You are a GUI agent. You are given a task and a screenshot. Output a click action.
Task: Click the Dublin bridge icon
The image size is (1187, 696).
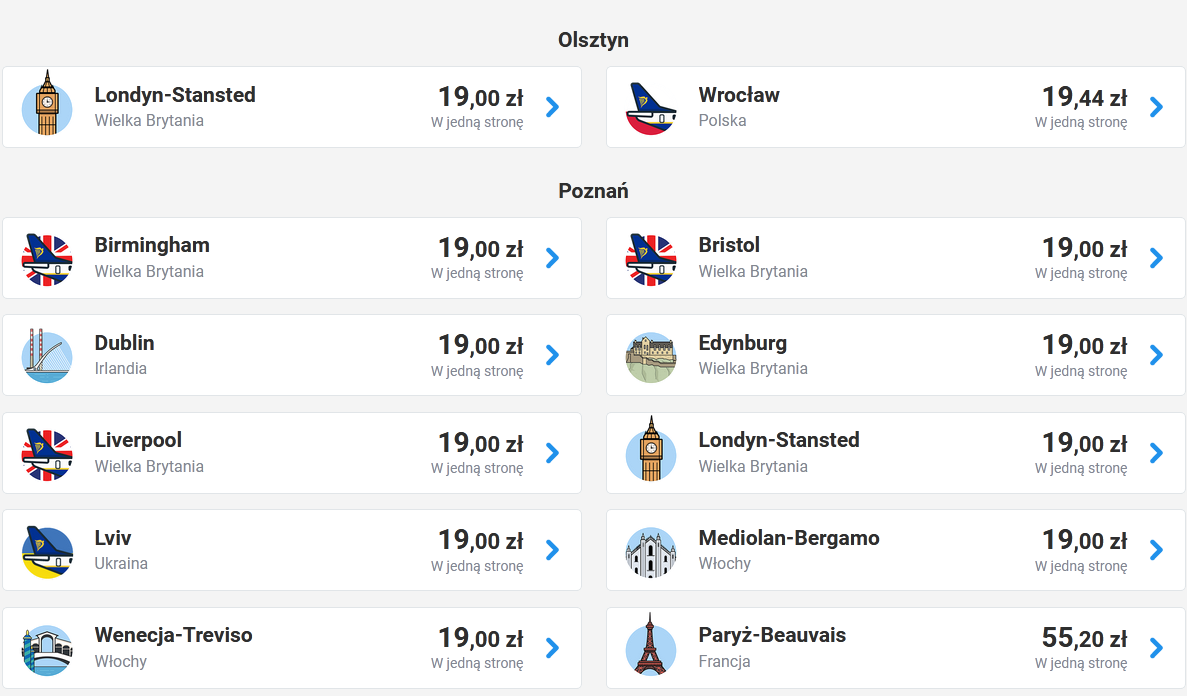pyautogui.click(x=47, y=356)
